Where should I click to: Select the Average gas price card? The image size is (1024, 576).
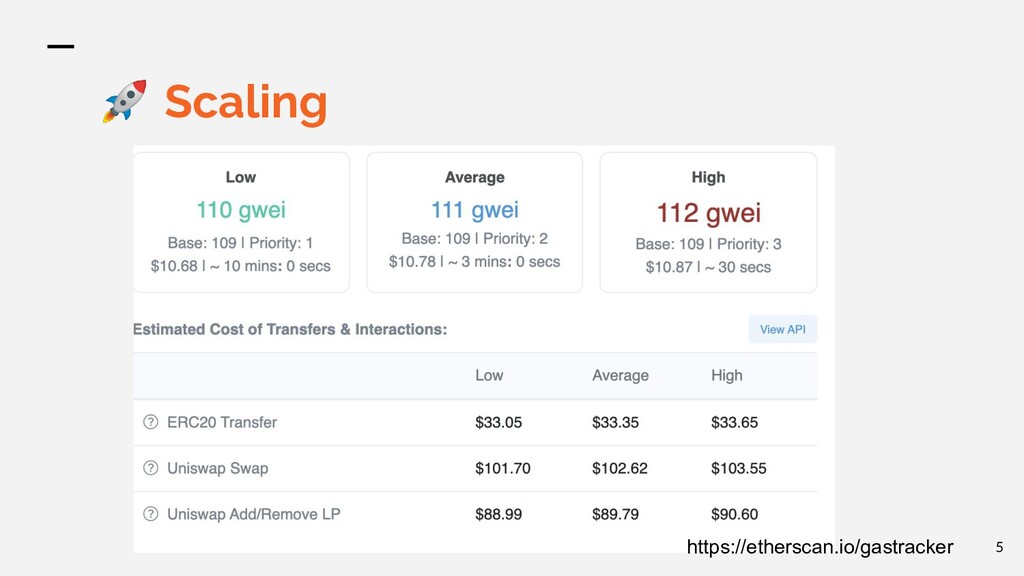pyautogui.click(x=474, y=222)
